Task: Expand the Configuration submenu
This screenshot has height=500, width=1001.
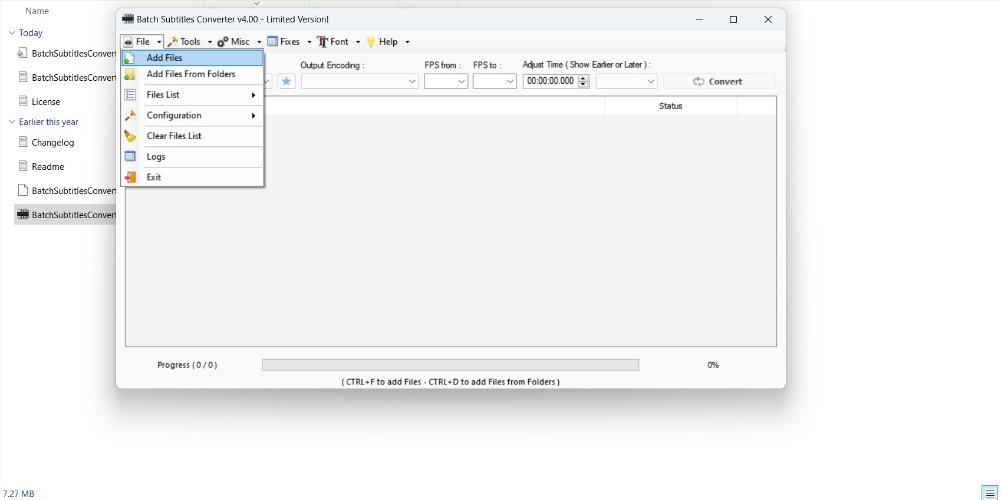Action: [x=192, y=116]
